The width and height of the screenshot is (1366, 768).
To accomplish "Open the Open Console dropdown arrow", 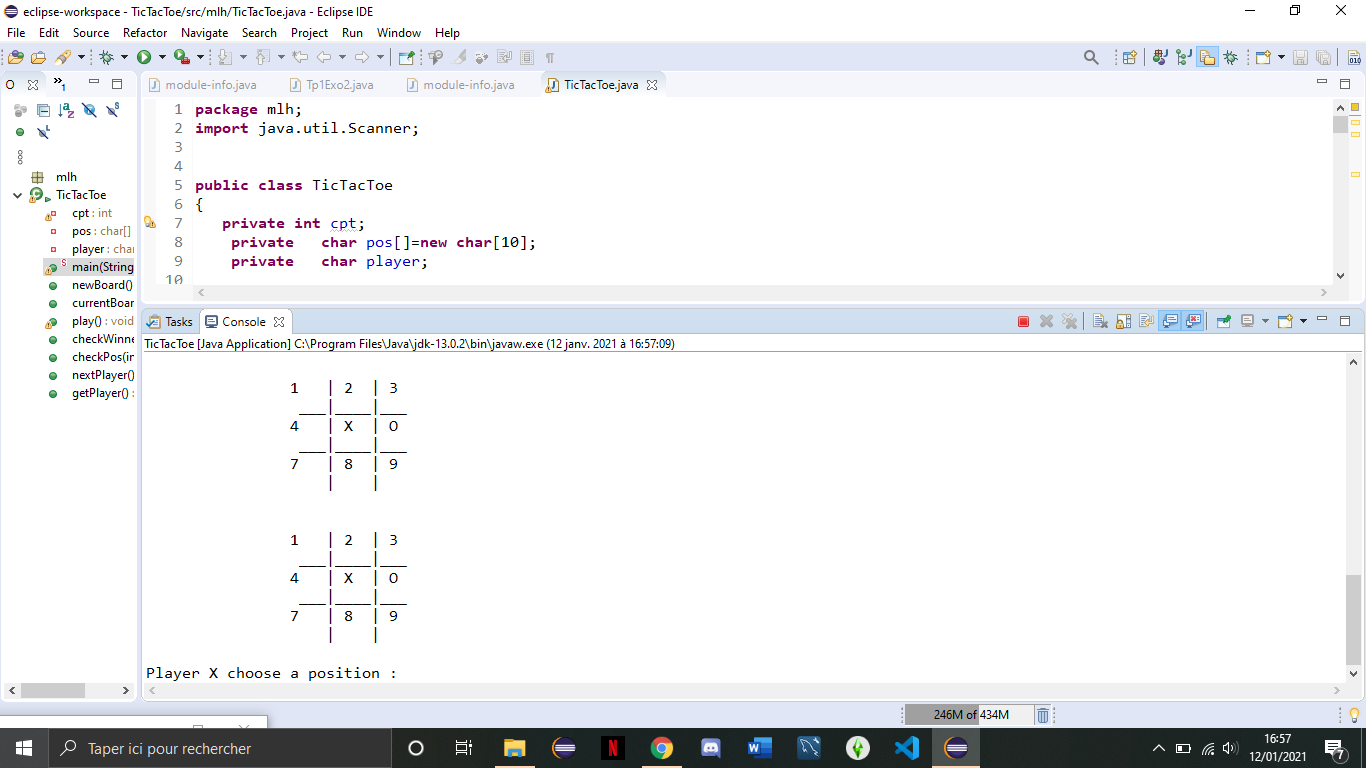I will (1303, 321).
